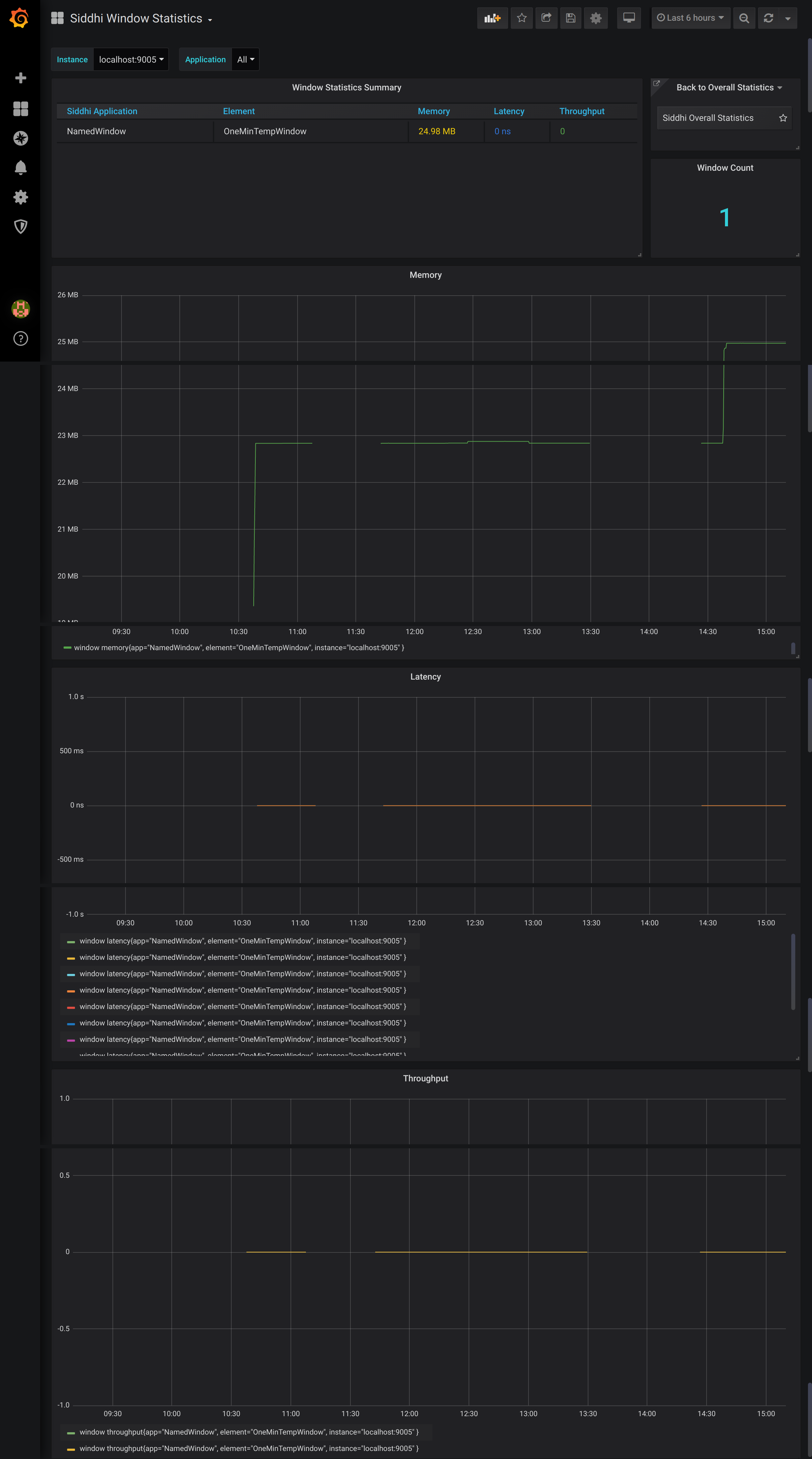812x1459 pixels.
Task: Sort by Element column header
Action: tap(238, 111)
